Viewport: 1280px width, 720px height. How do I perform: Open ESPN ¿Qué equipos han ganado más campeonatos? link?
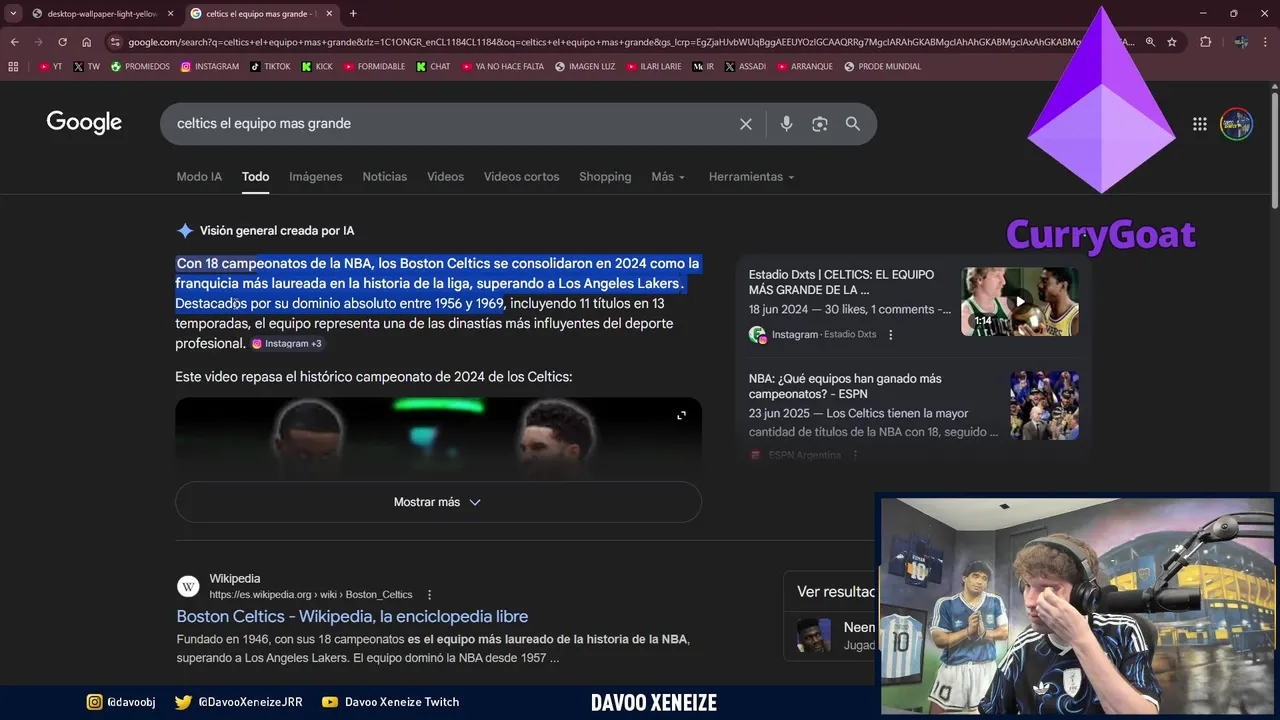pos(845,386)
